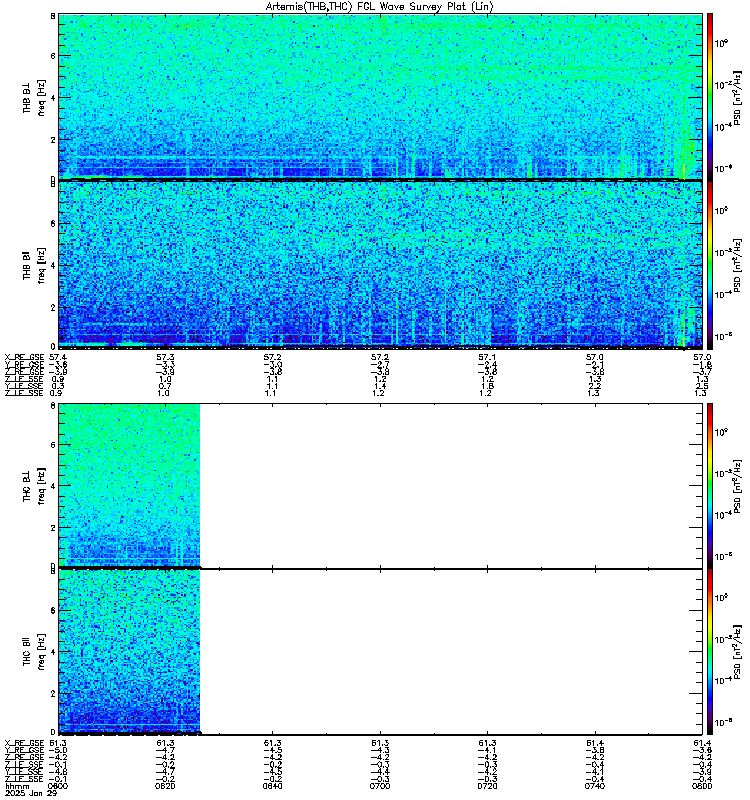The width and height of the screenshot is (750, 800).
Task: Select the THC B∥ freq [Hz] axis label
Action: coord(34,652)
